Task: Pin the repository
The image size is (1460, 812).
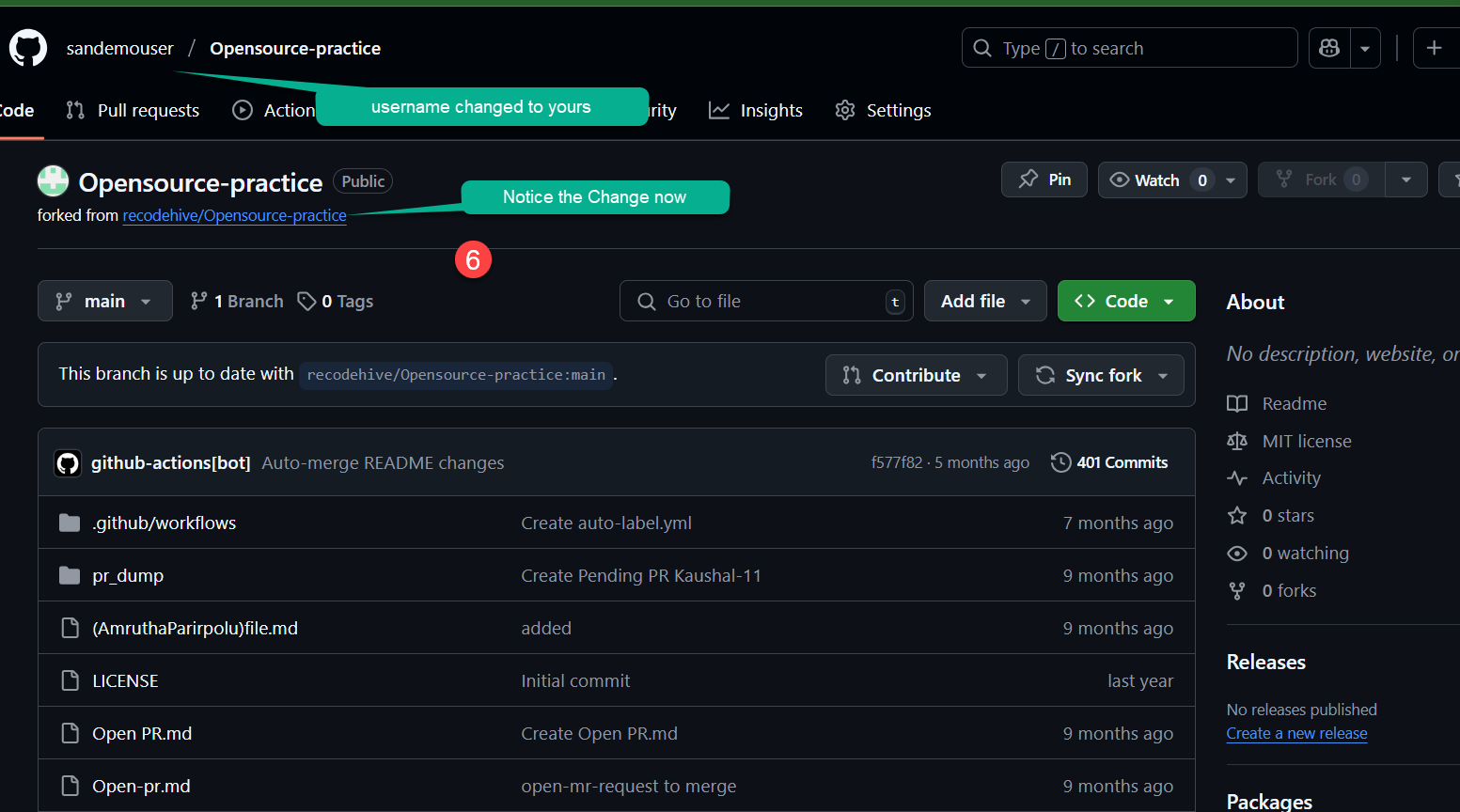Action: pos(1044,179)
